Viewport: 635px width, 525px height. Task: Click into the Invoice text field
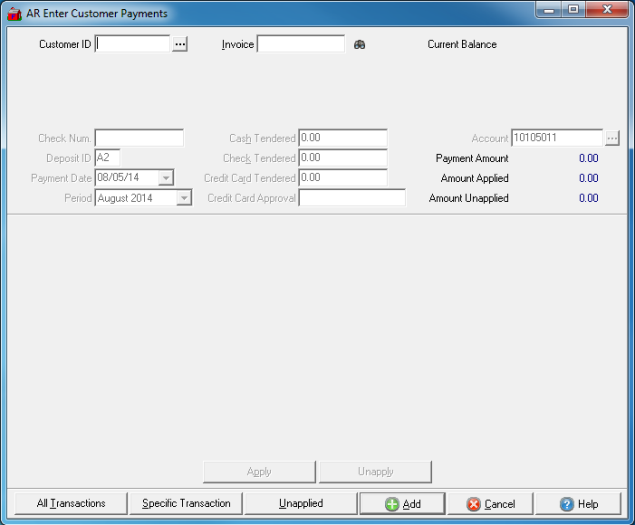(300, 45)
